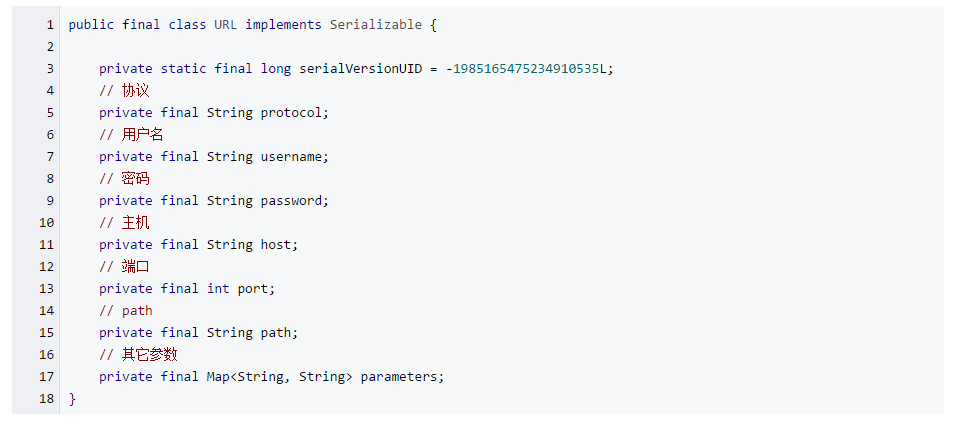Click the variable name port

(253, 289)
